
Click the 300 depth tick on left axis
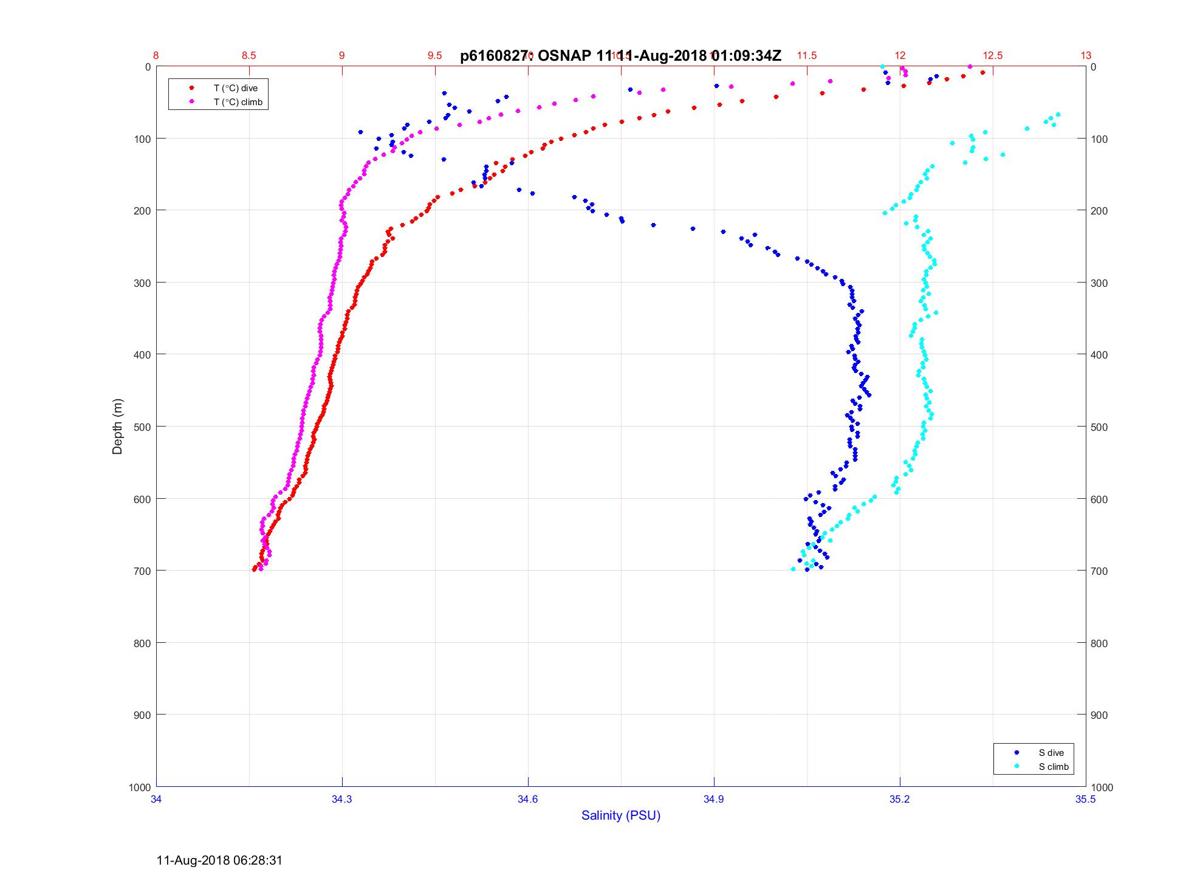click(x=142, y=283)
